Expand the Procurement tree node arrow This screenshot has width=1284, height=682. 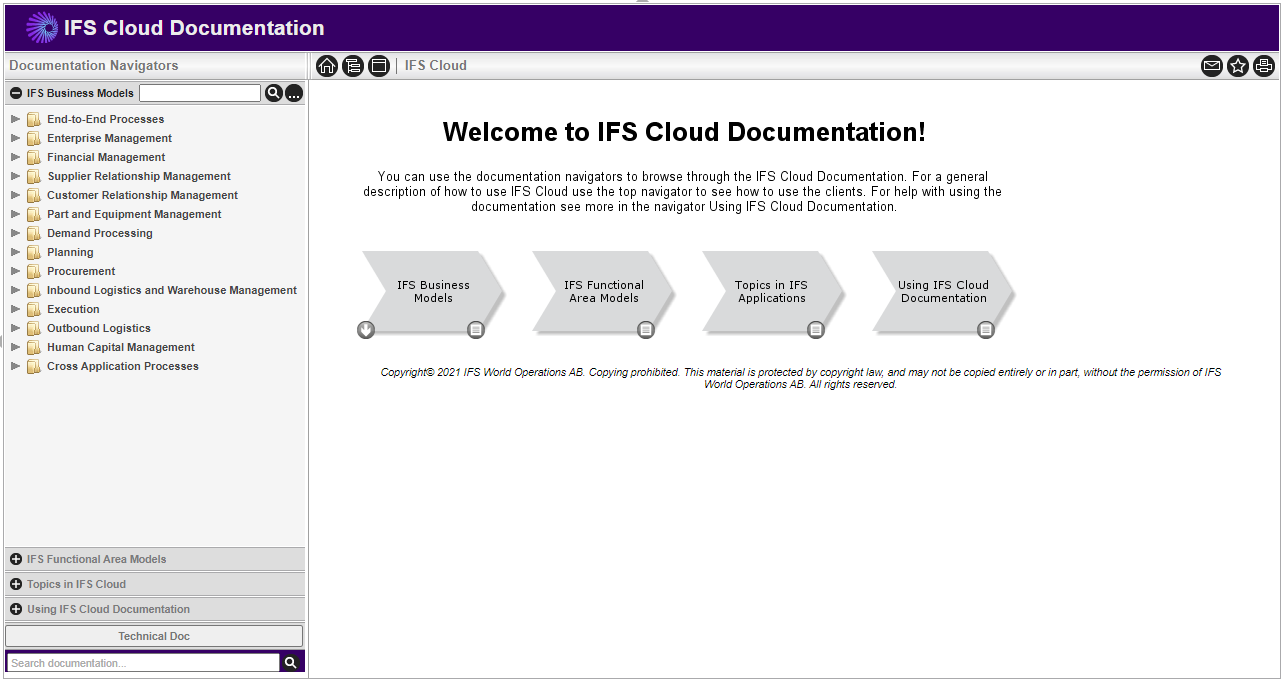pos(15,271)
